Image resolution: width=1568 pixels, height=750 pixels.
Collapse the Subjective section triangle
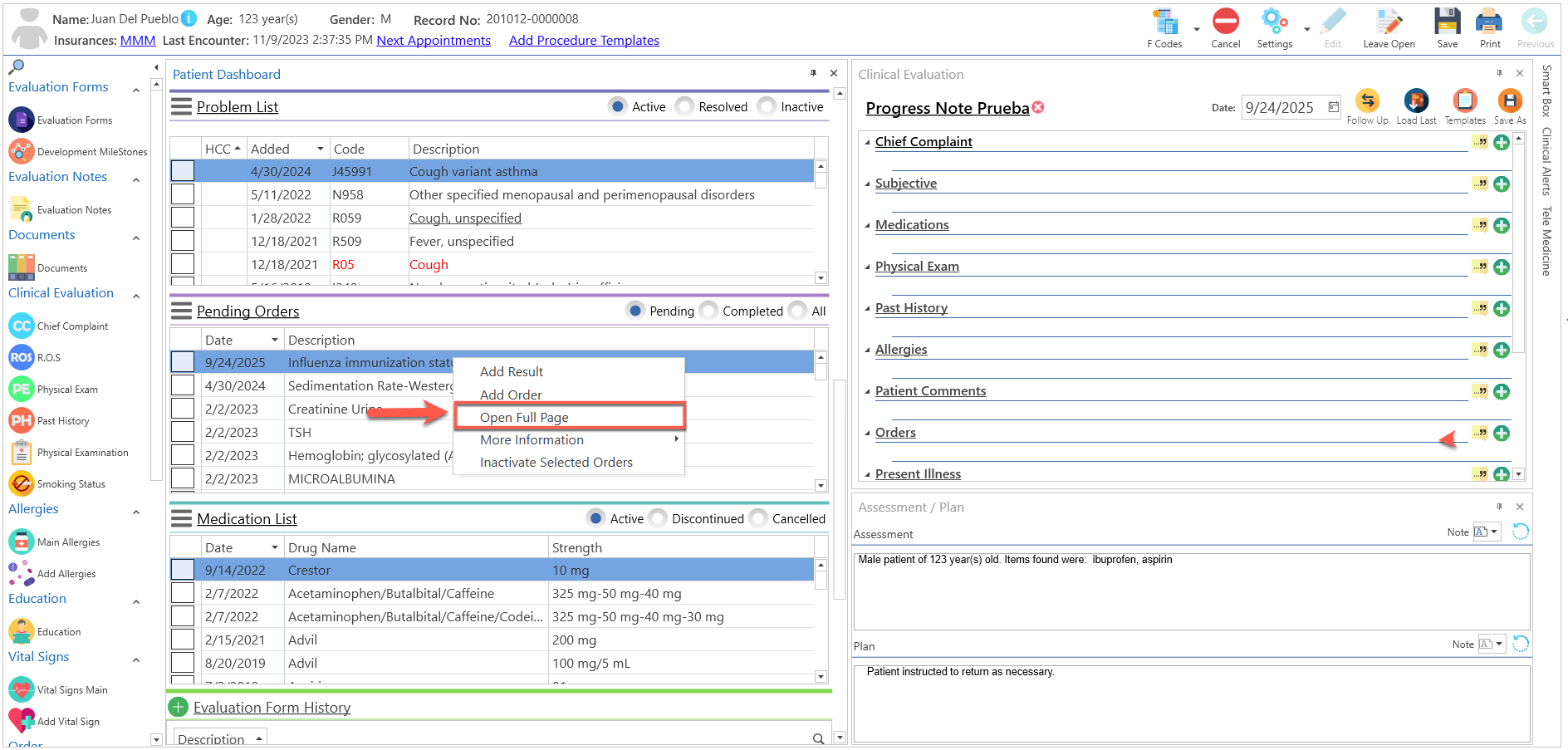[868, 184]
